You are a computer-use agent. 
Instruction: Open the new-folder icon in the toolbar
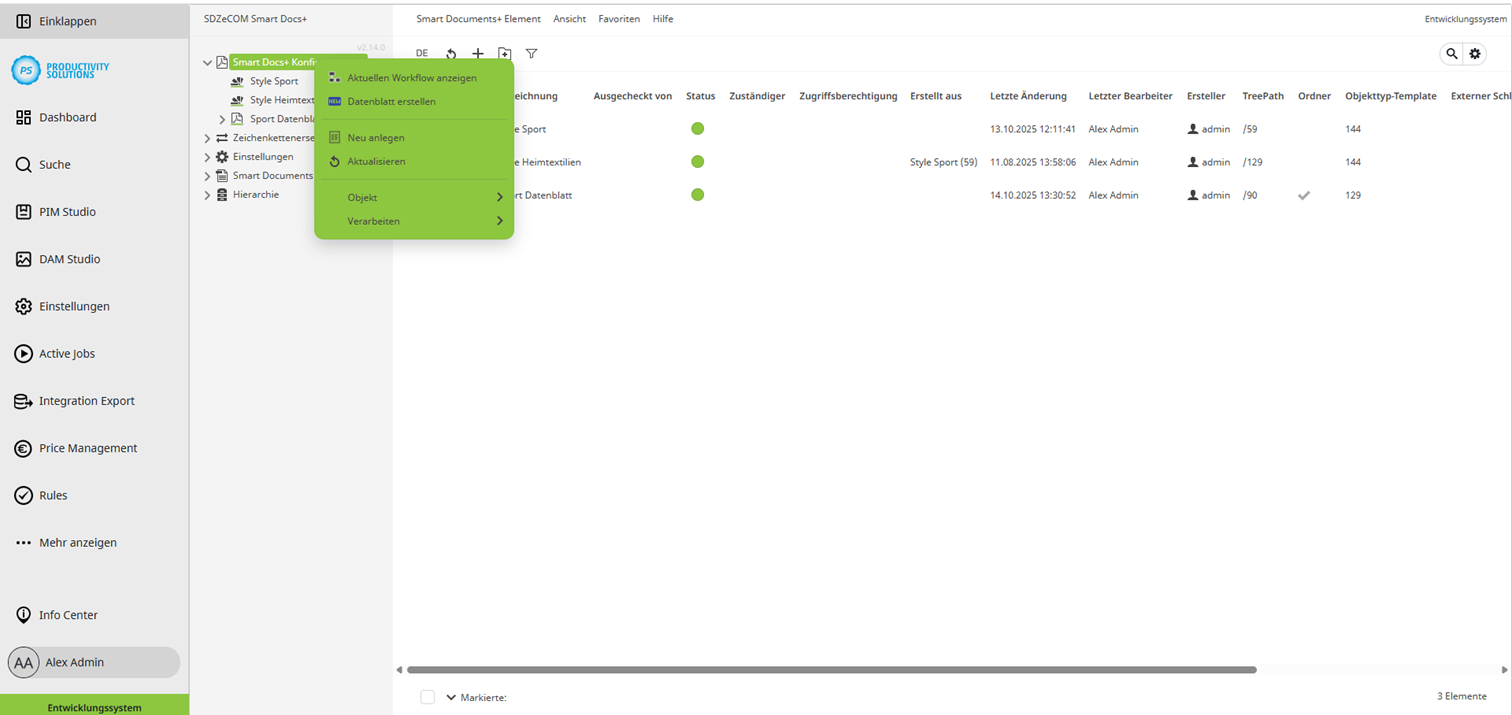[505, 53]
